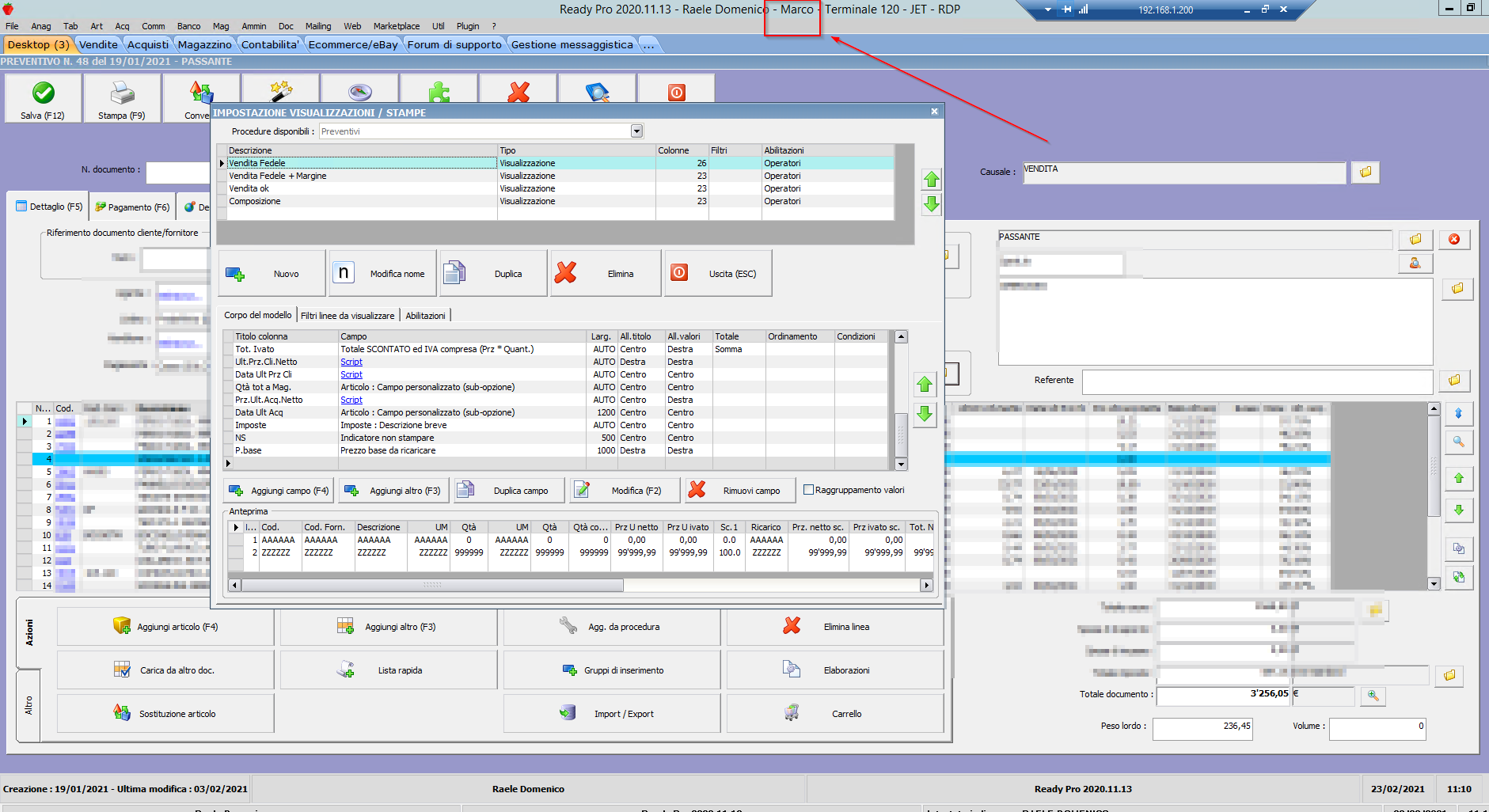Click the Salva (F12) green checkmark button
This screenshot has height=812, width=1489.
(x=43, y=98)
